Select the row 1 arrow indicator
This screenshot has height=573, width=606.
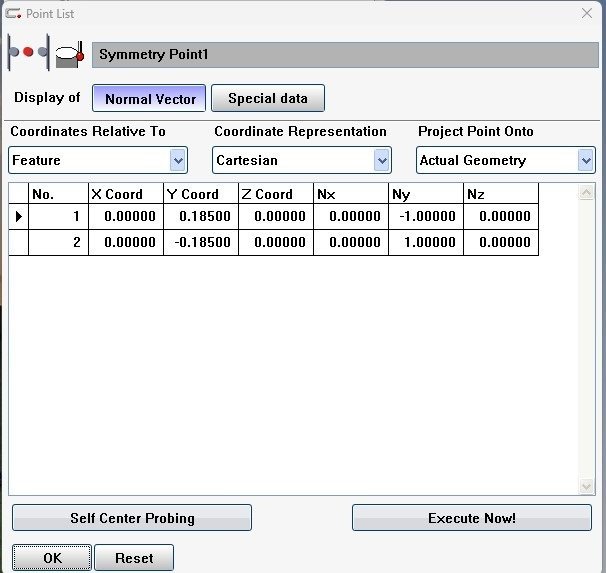[x=18, y=216]
